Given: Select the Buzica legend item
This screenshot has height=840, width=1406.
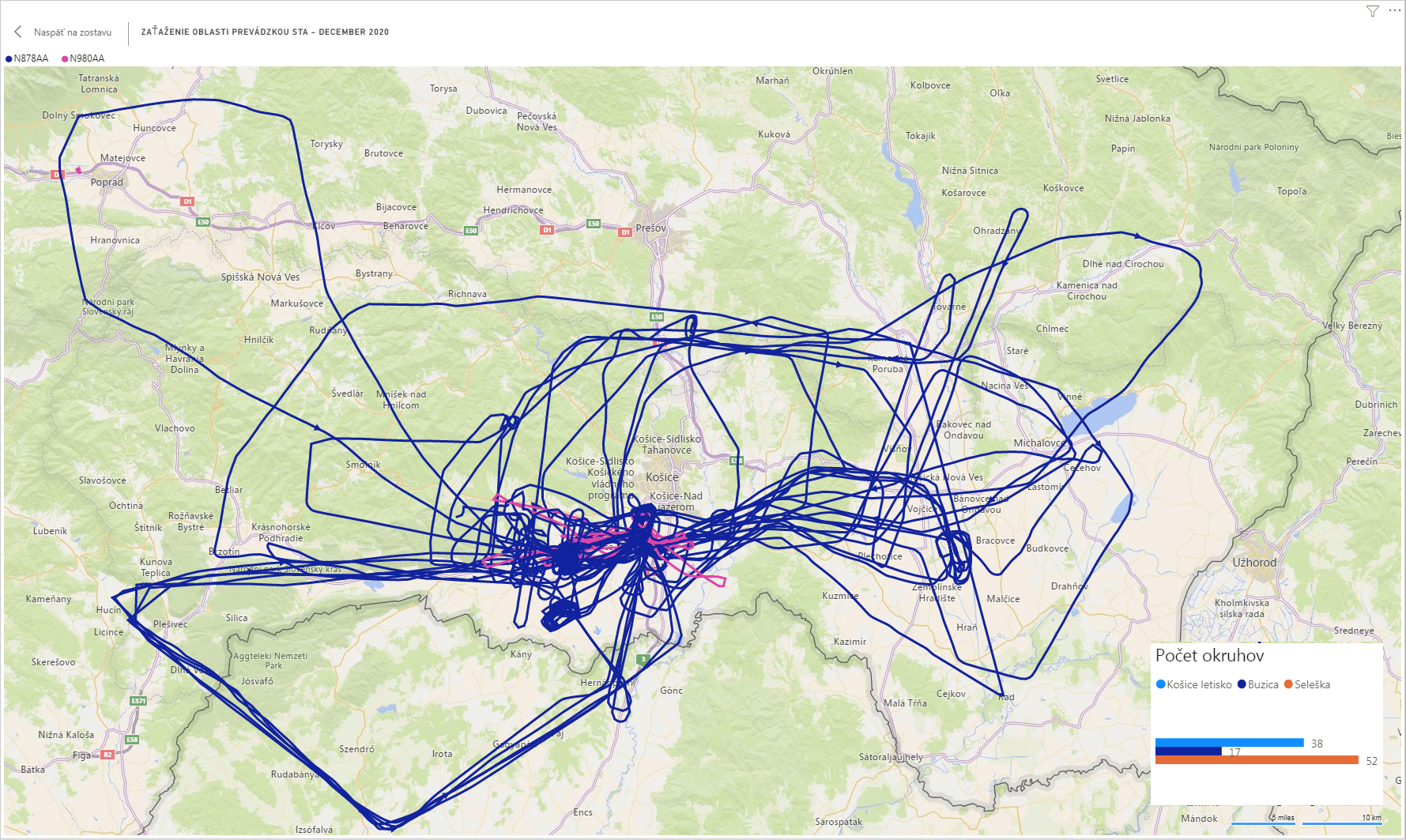Looking at the screenshot, I should click(1262, 684).
